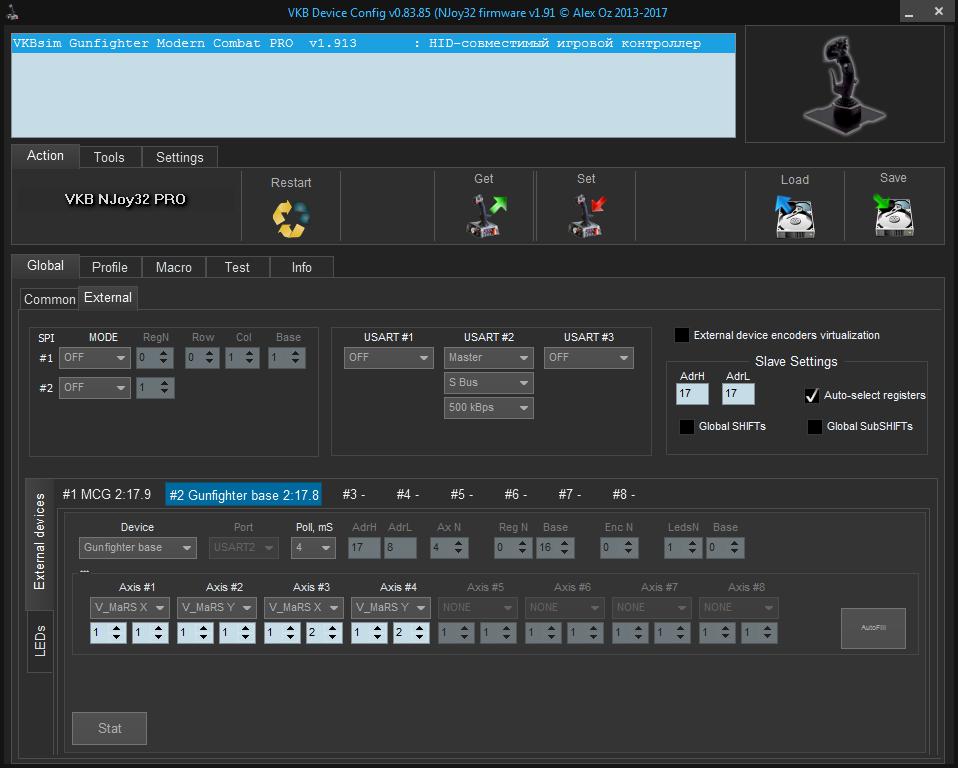
Task: Select the #8 device tab
Action: tap(624, 494)
